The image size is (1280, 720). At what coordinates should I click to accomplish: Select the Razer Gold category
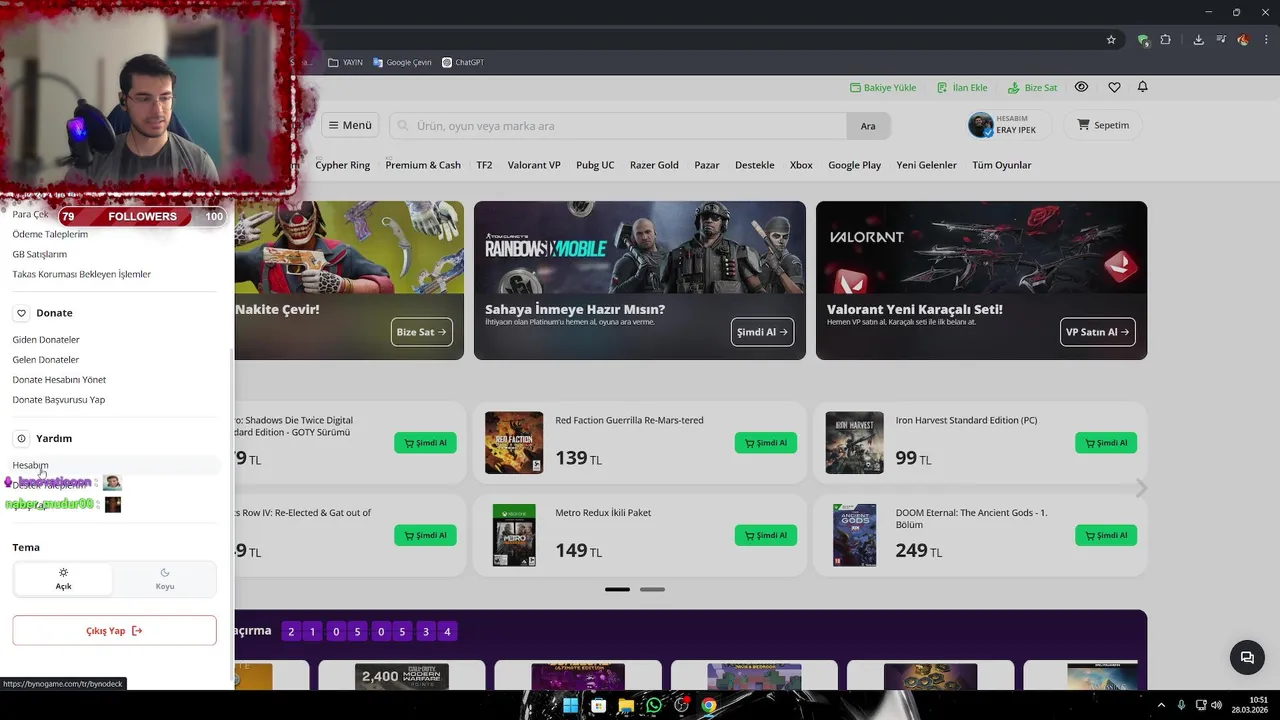coord(654,165)
